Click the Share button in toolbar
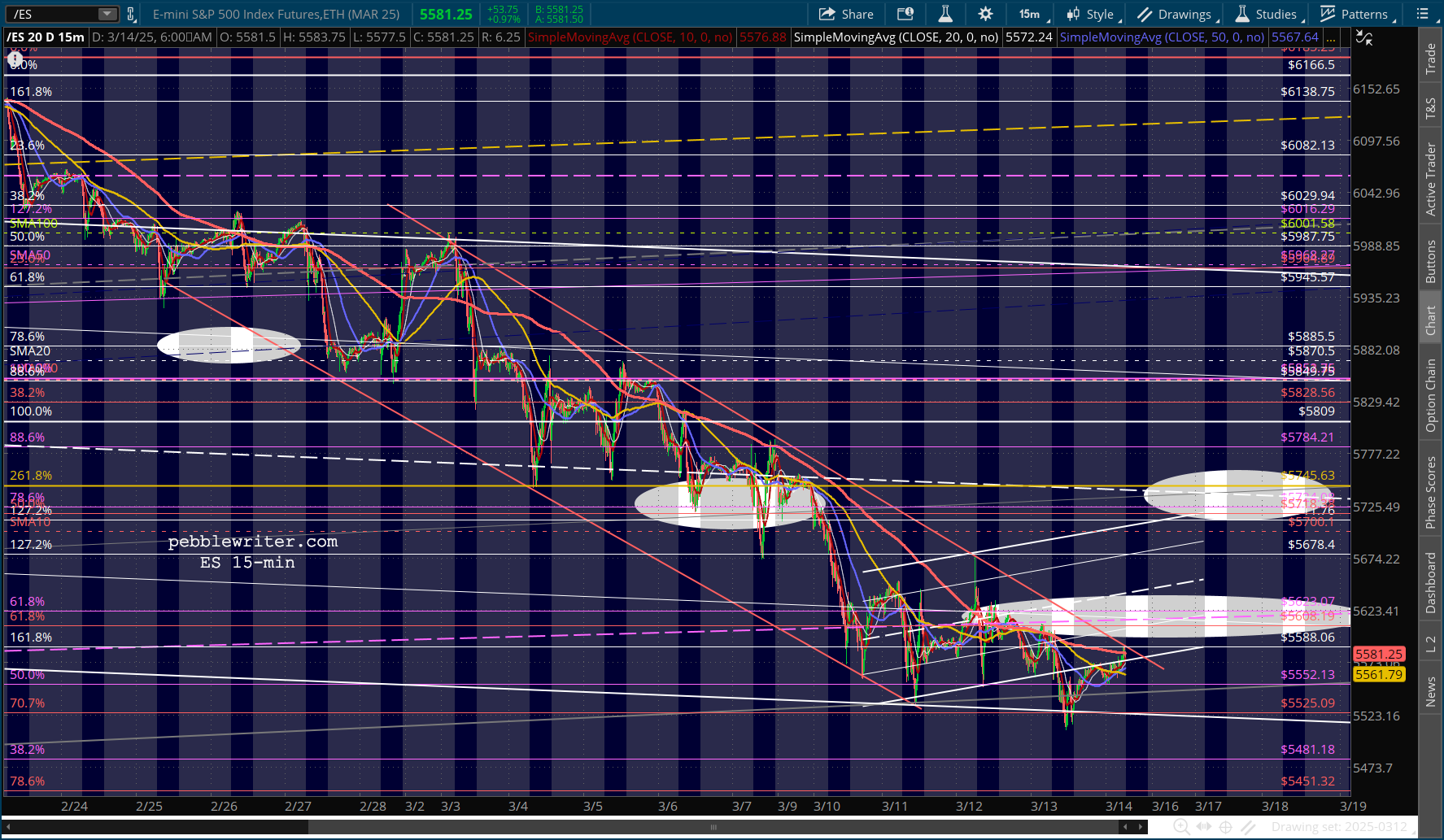The image size is (1444, 840). click(846, 14)
